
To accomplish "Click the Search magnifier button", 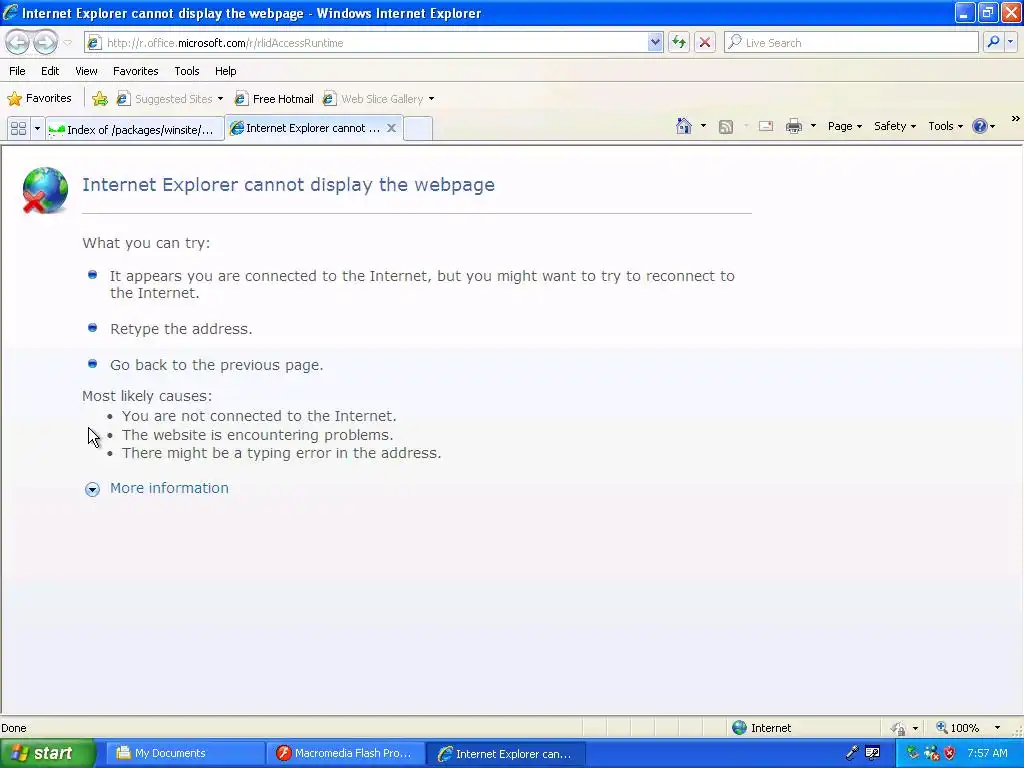I will [993, 42].
